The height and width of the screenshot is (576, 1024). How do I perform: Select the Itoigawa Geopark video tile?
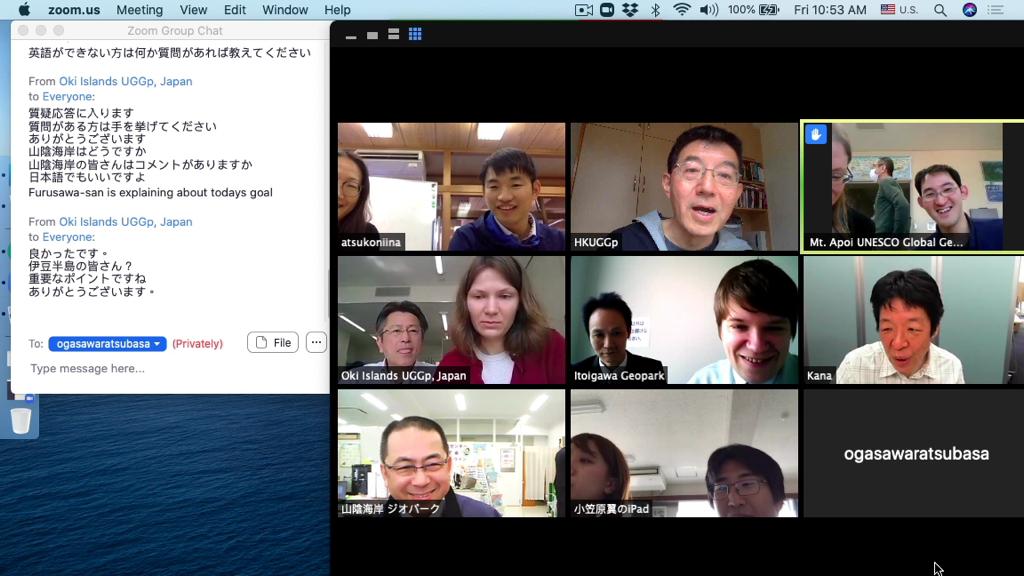[x=684, y=320]
